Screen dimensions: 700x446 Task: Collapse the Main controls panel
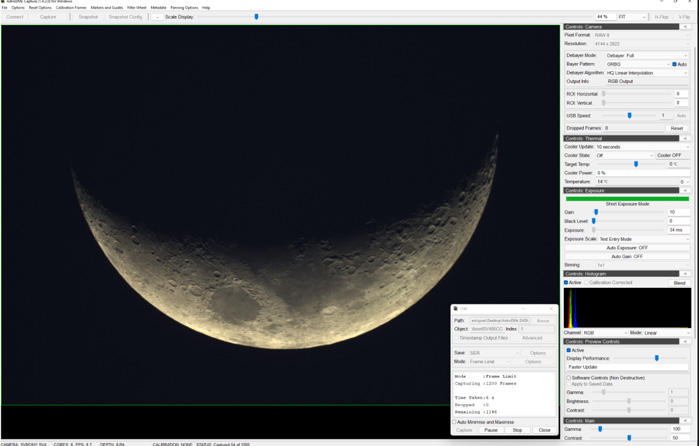point(685,421)
